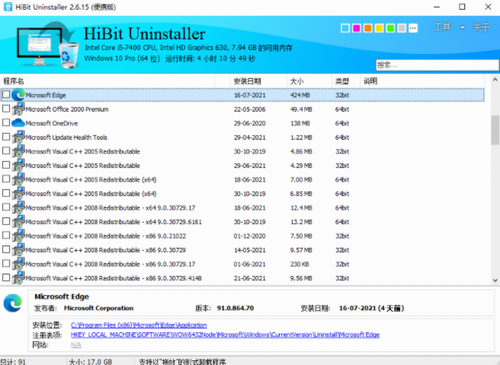Click the icon of Visual C++ 2008 x86 9.0.21022
Viewport: 500px width, 365px height.
pyautogui.click(x=18, y=236)
